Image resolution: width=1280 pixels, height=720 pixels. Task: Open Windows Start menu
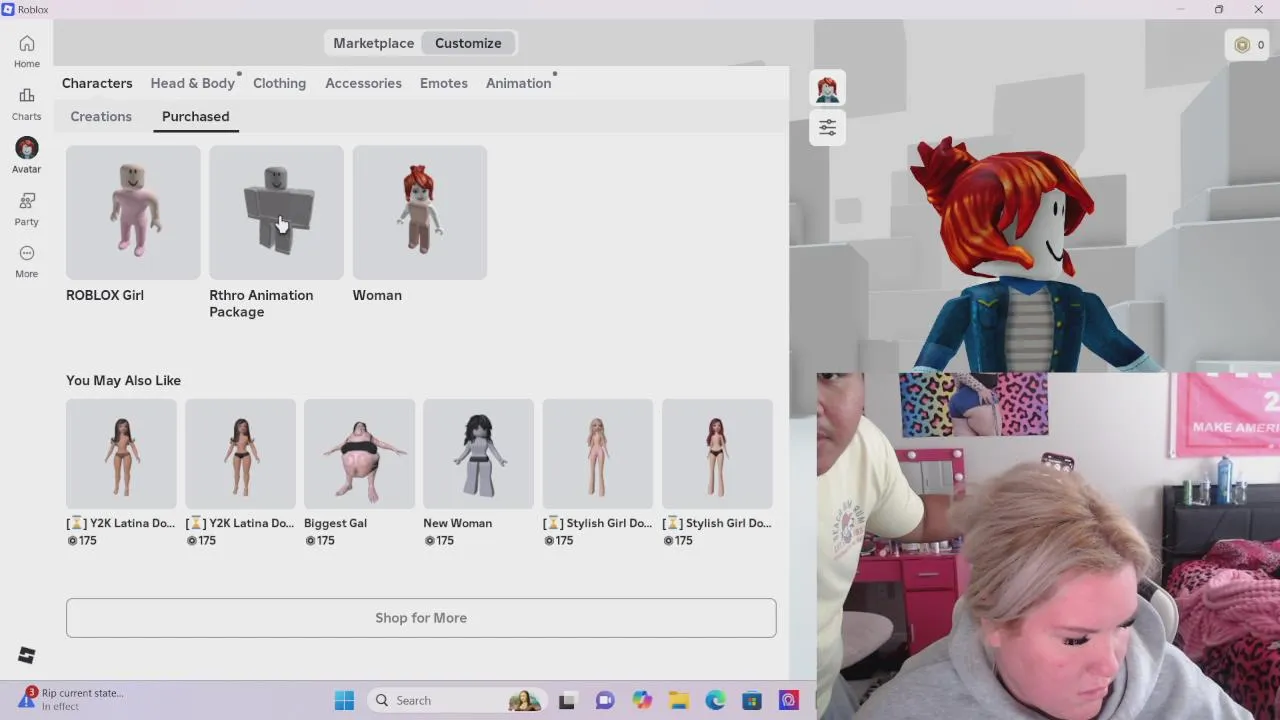click(x=344, y=700)
